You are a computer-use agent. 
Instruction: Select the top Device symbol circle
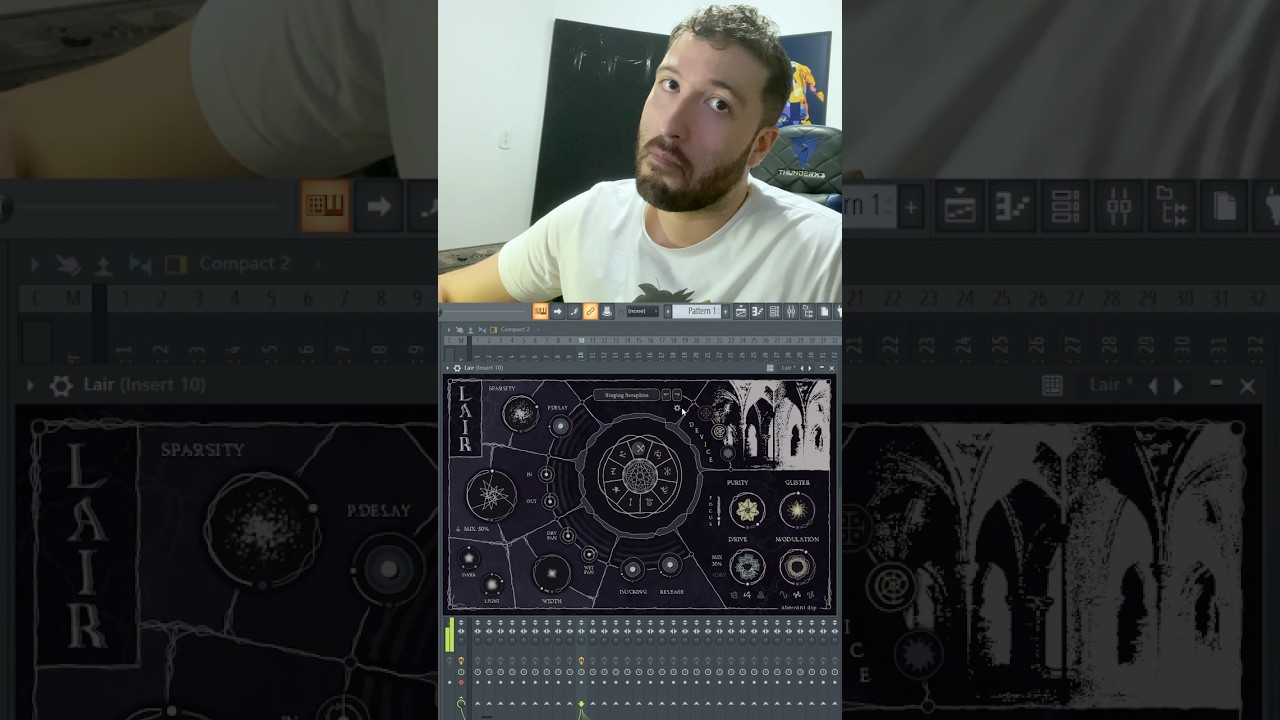(706, 413)
